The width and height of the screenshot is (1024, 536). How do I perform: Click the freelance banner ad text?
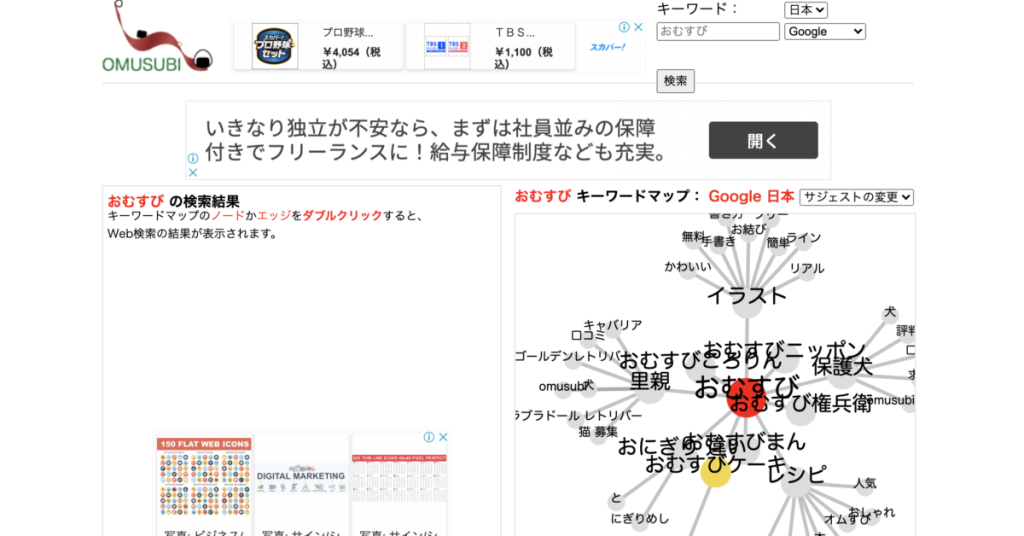point(436,140)
